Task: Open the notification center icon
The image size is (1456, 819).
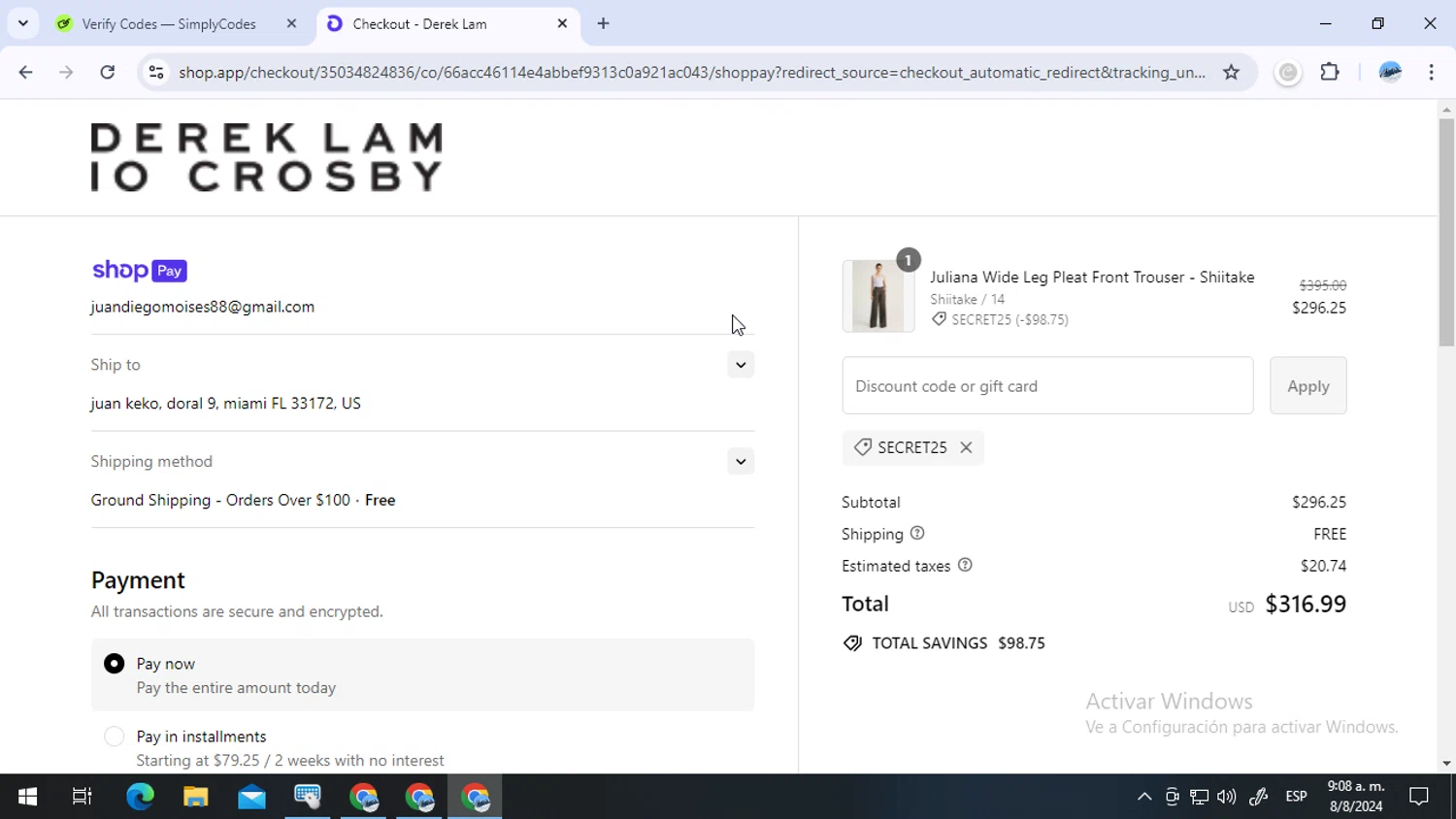Action: point(1419,797)
